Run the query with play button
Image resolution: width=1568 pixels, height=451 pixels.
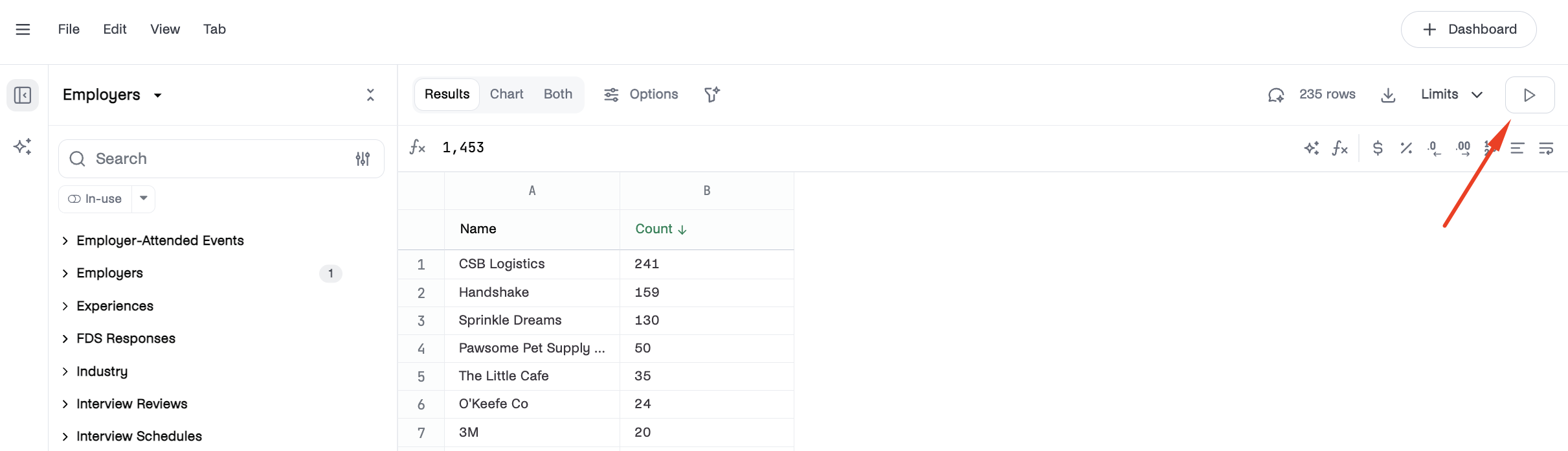pos(1530,95)
